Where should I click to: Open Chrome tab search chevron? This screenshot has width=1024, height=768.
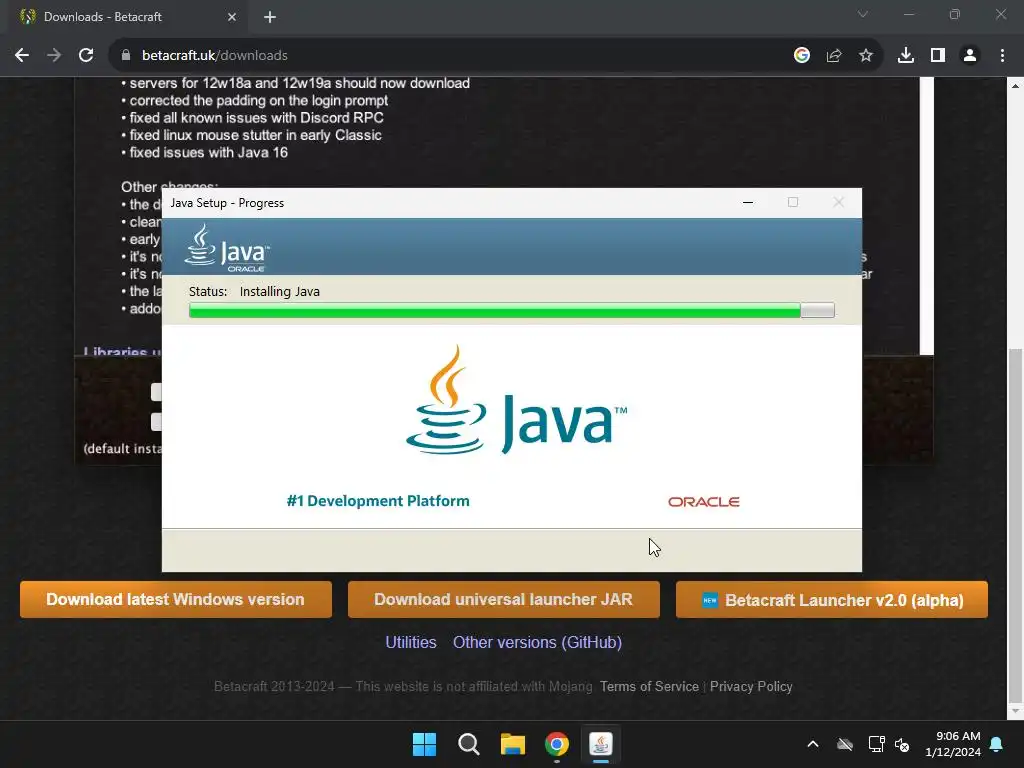pyautogui.click(x=863, y=14)
